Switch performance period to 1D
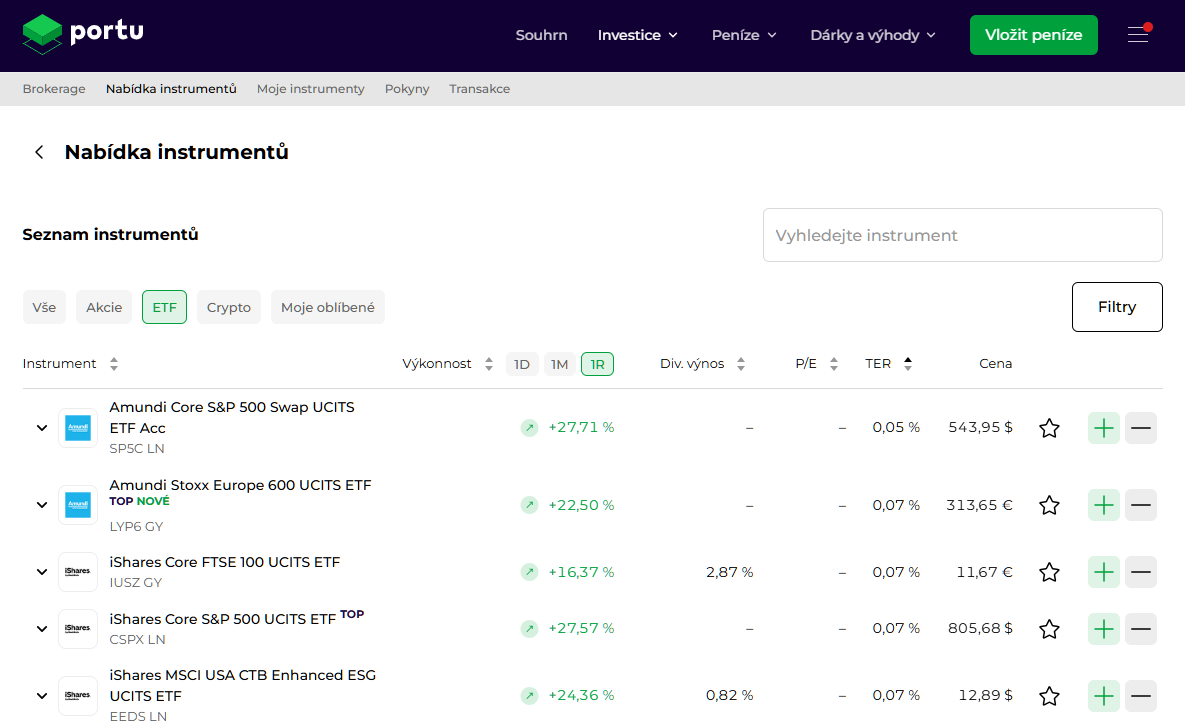1185x724 pixels. click(x=521, y=364)
